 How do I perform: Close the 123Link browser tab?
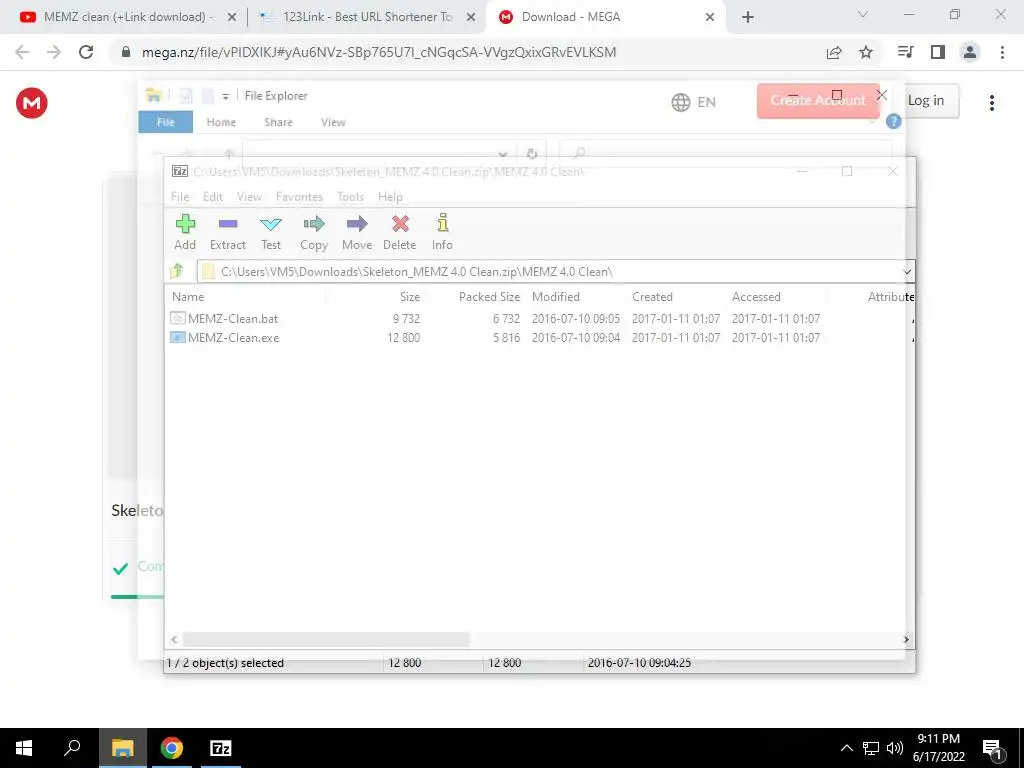pos(471,18)
